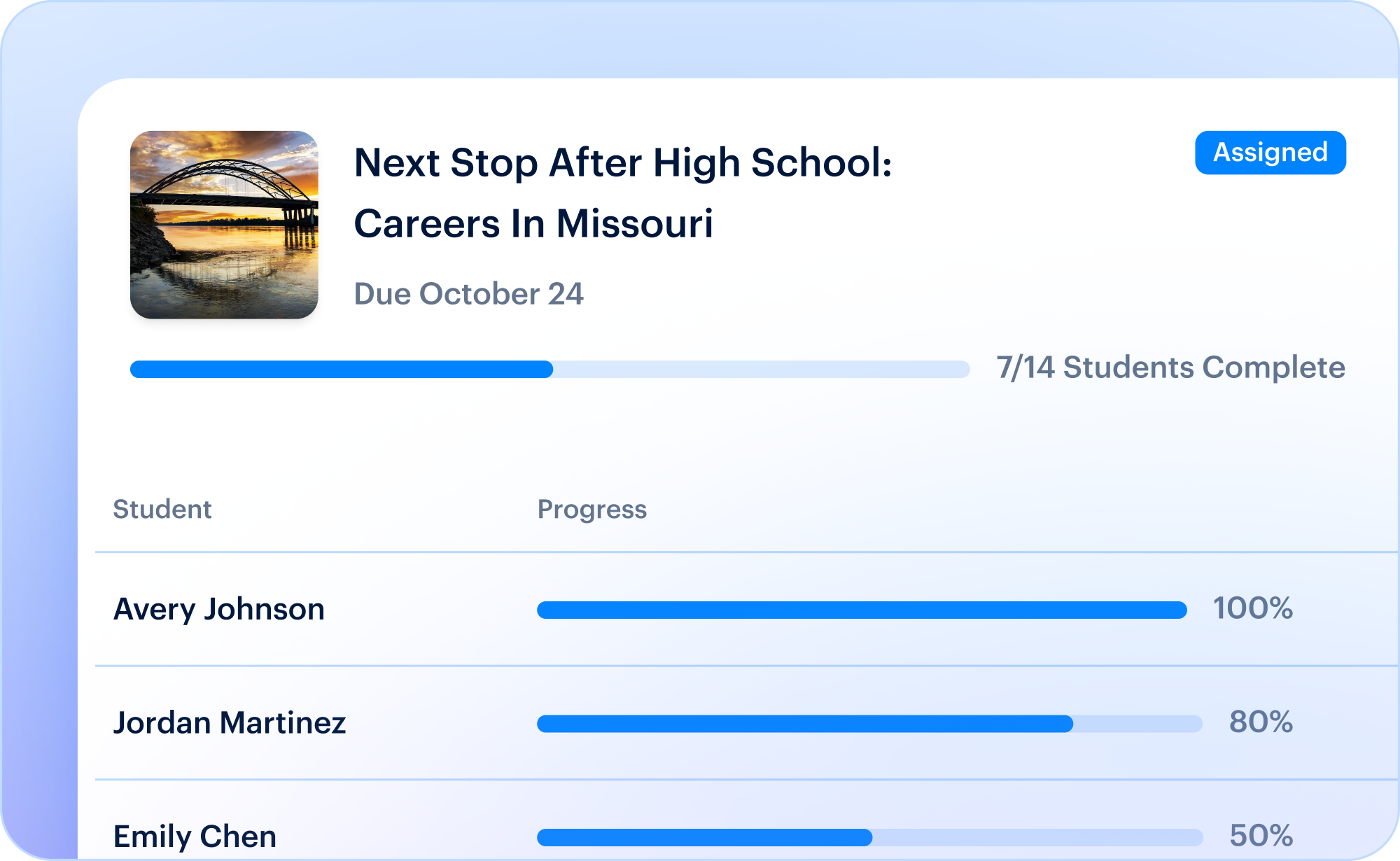Sort by the Student column header

[x=162, y=509]
